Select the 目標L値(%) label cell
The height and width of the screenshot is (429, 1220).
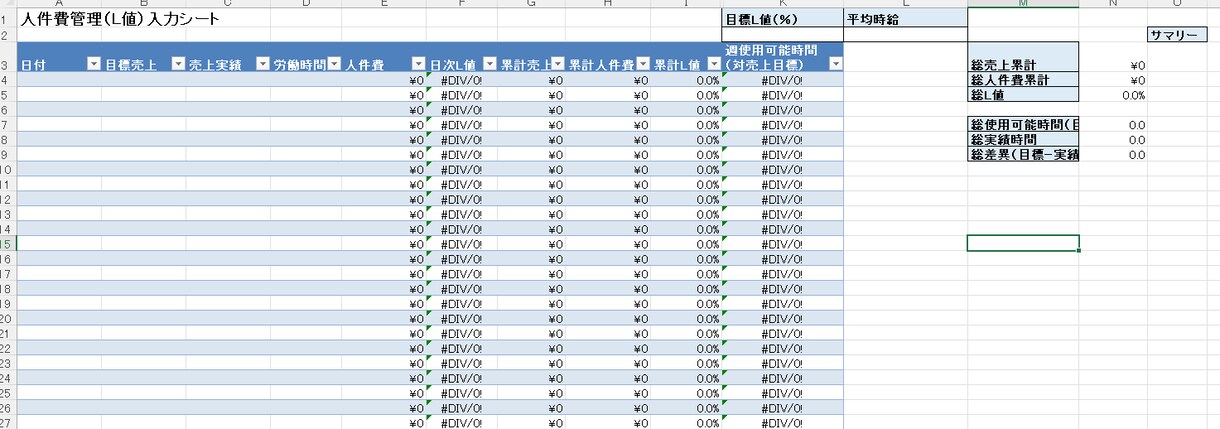783,18
